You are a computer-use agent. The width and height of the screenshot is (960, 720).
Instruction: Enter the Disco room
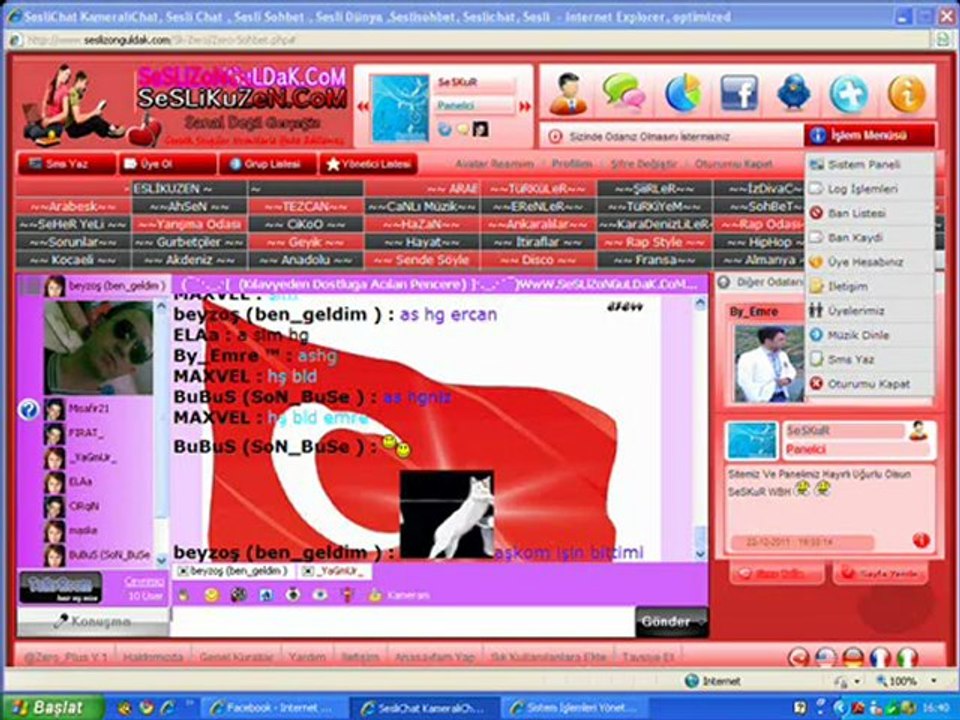pyautogui.click(x=538, y=260)
